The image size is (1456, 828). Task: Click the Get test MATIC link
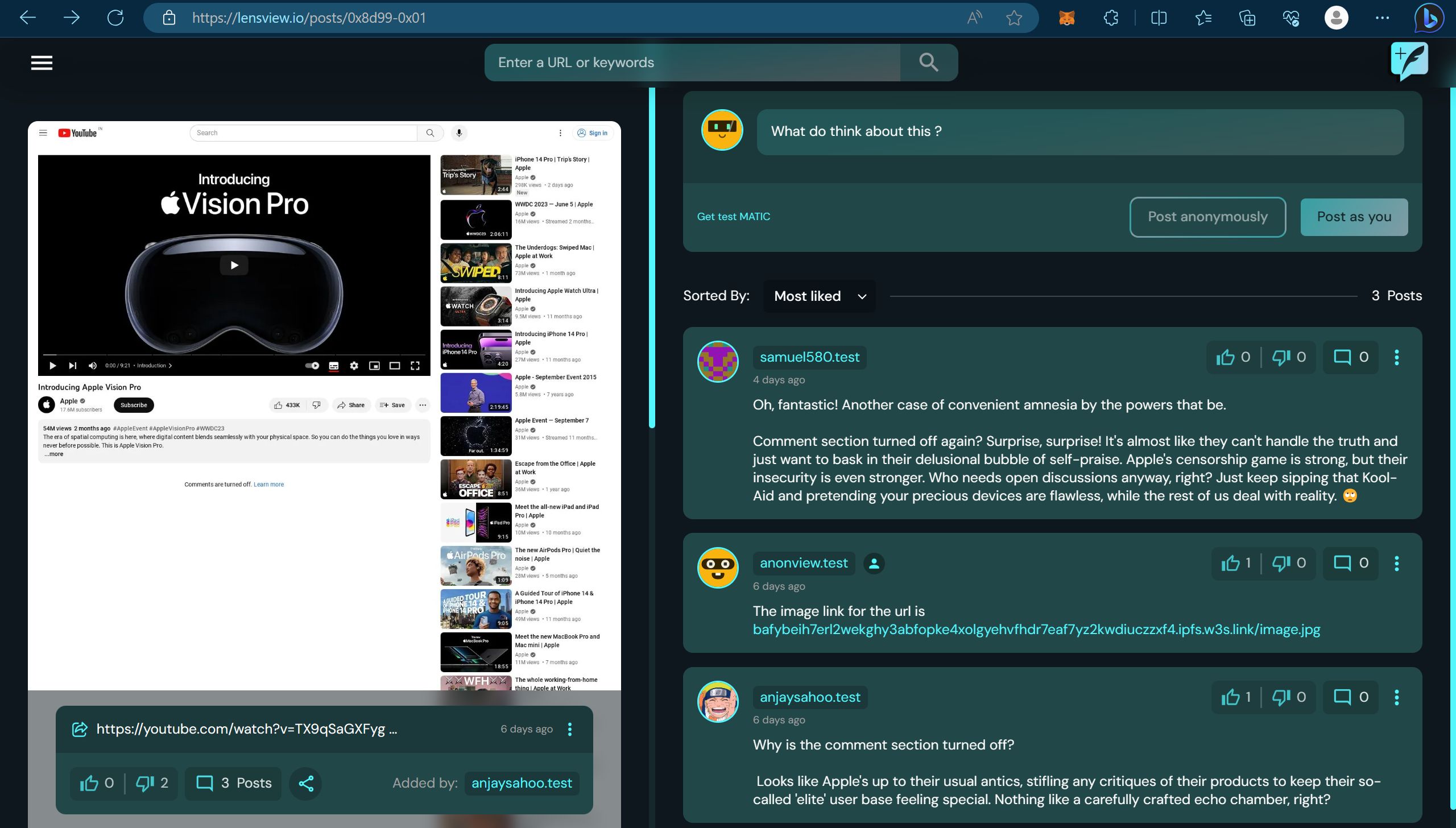pyautogui.click(x=733, y=217)
